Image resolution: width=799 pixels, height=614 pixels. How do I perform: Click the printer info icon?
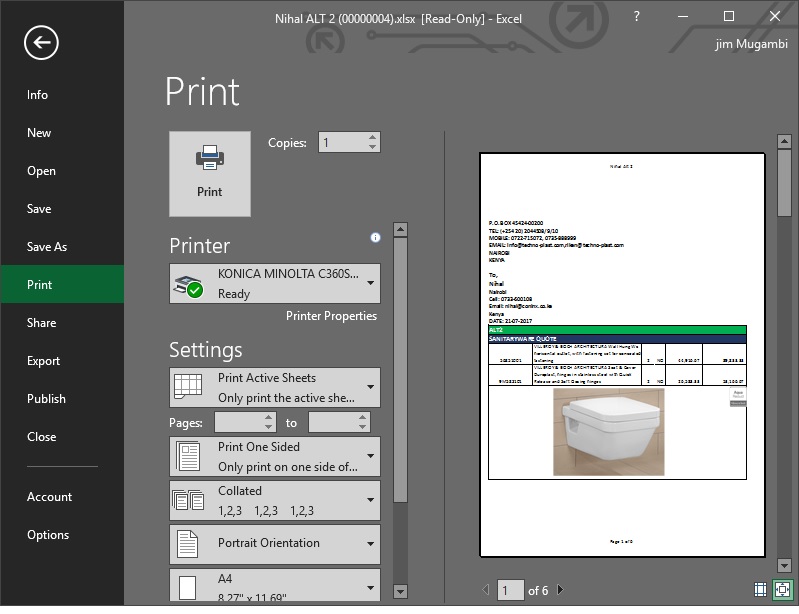[376, 237]
